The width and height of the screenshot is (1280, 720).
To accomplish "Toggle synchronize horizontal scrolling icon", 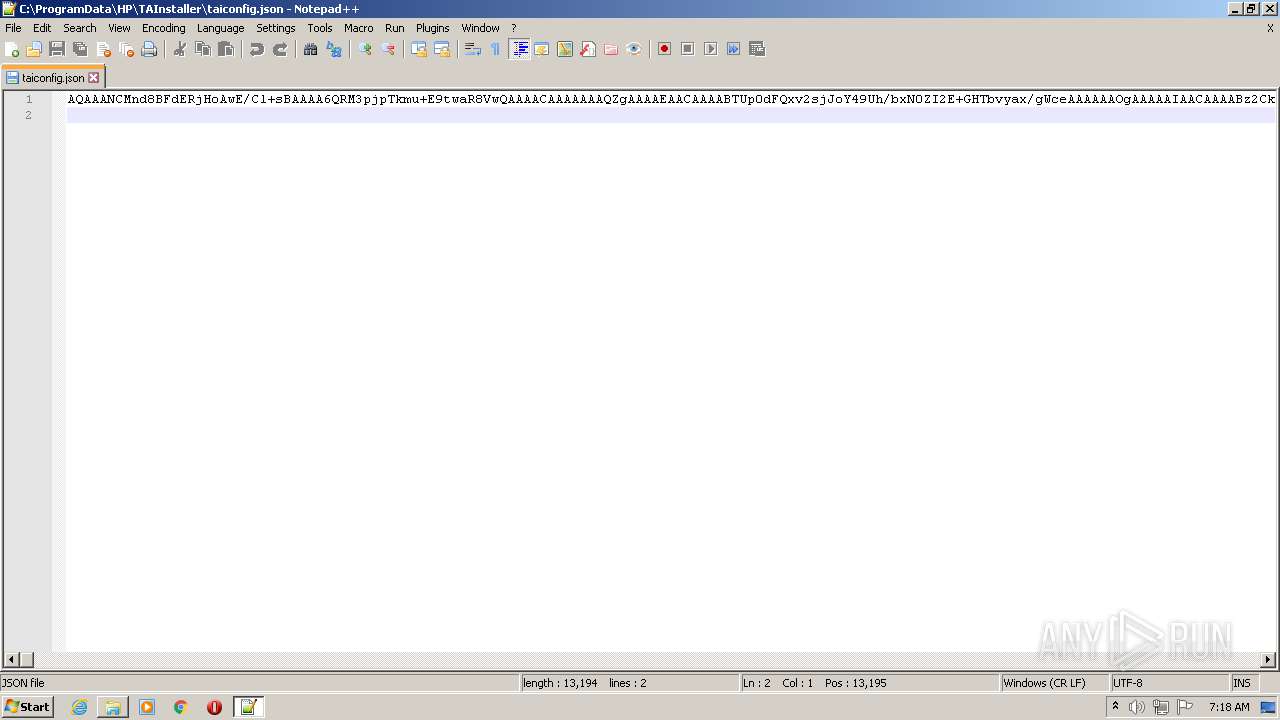I will (442, 49).
